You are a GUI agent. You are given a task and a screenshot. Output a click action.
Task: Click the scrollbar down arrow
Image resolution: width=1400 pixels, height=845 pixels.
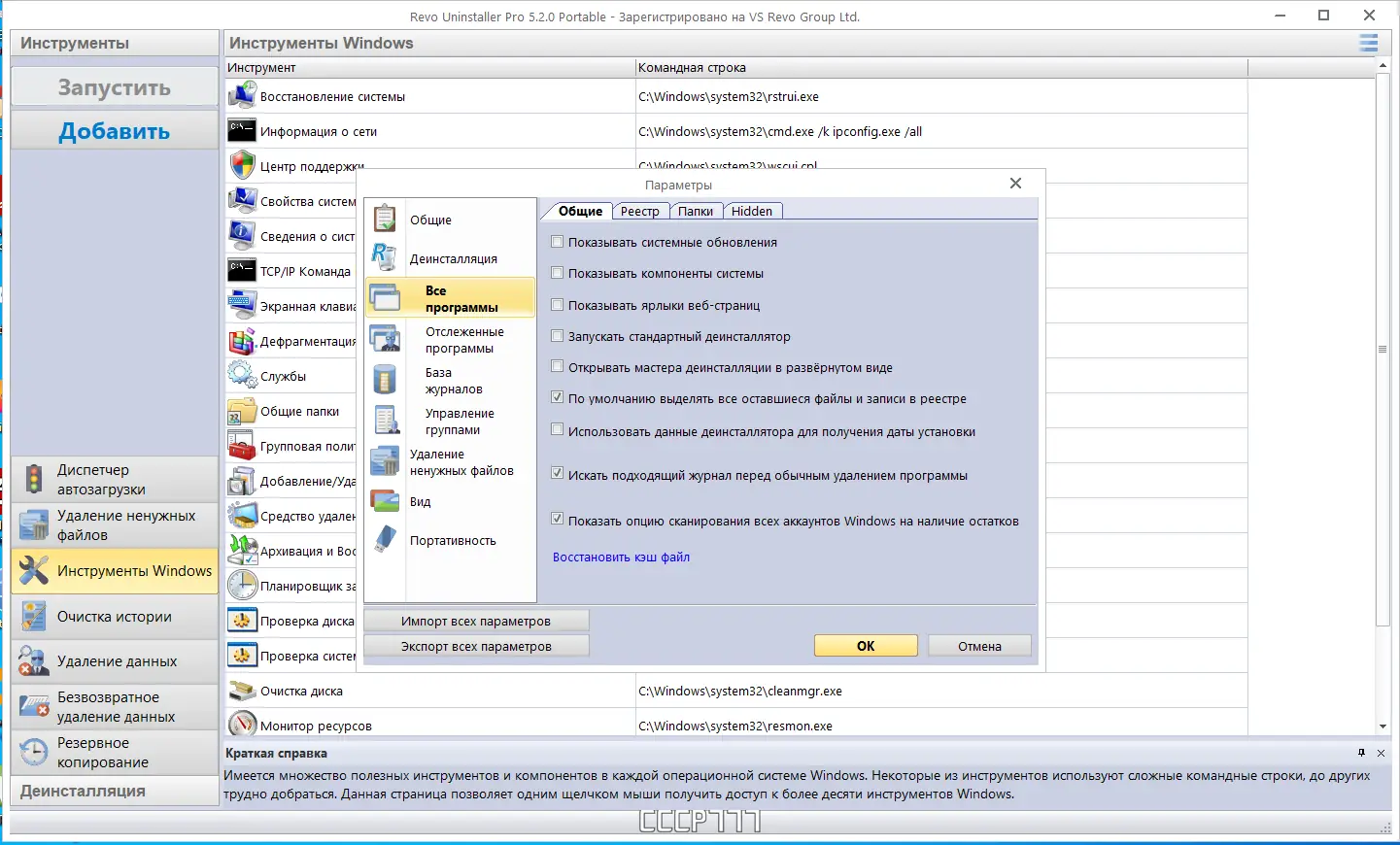click(1383, 727)
